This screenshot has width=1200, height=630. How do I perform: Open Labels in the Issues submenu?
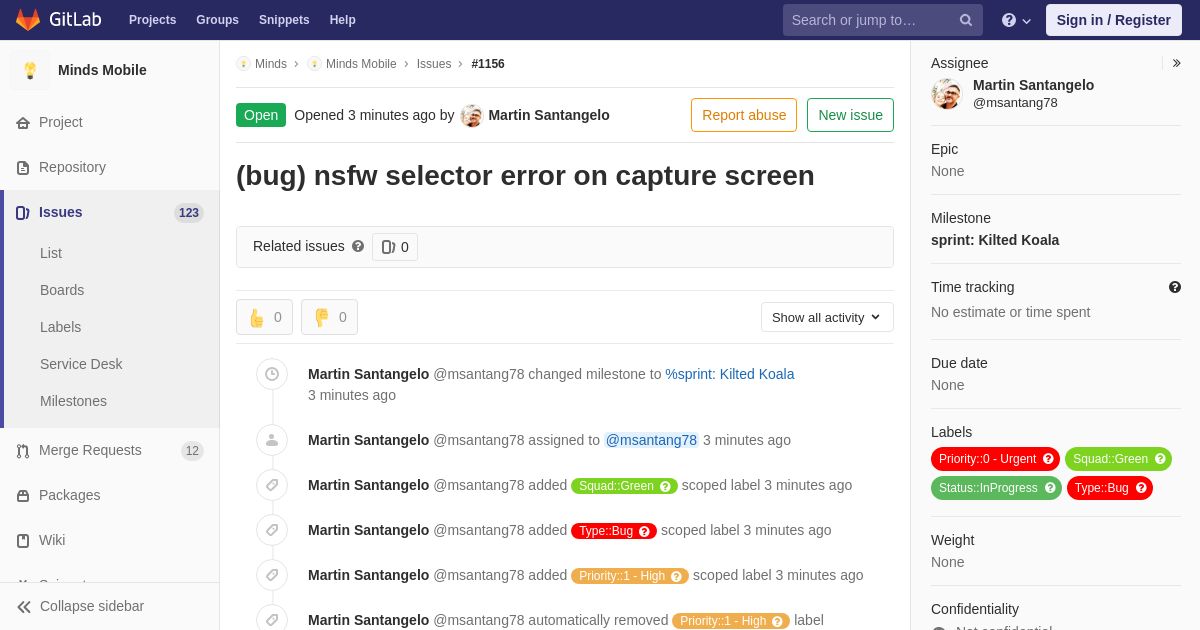click(x=61, y=327)
